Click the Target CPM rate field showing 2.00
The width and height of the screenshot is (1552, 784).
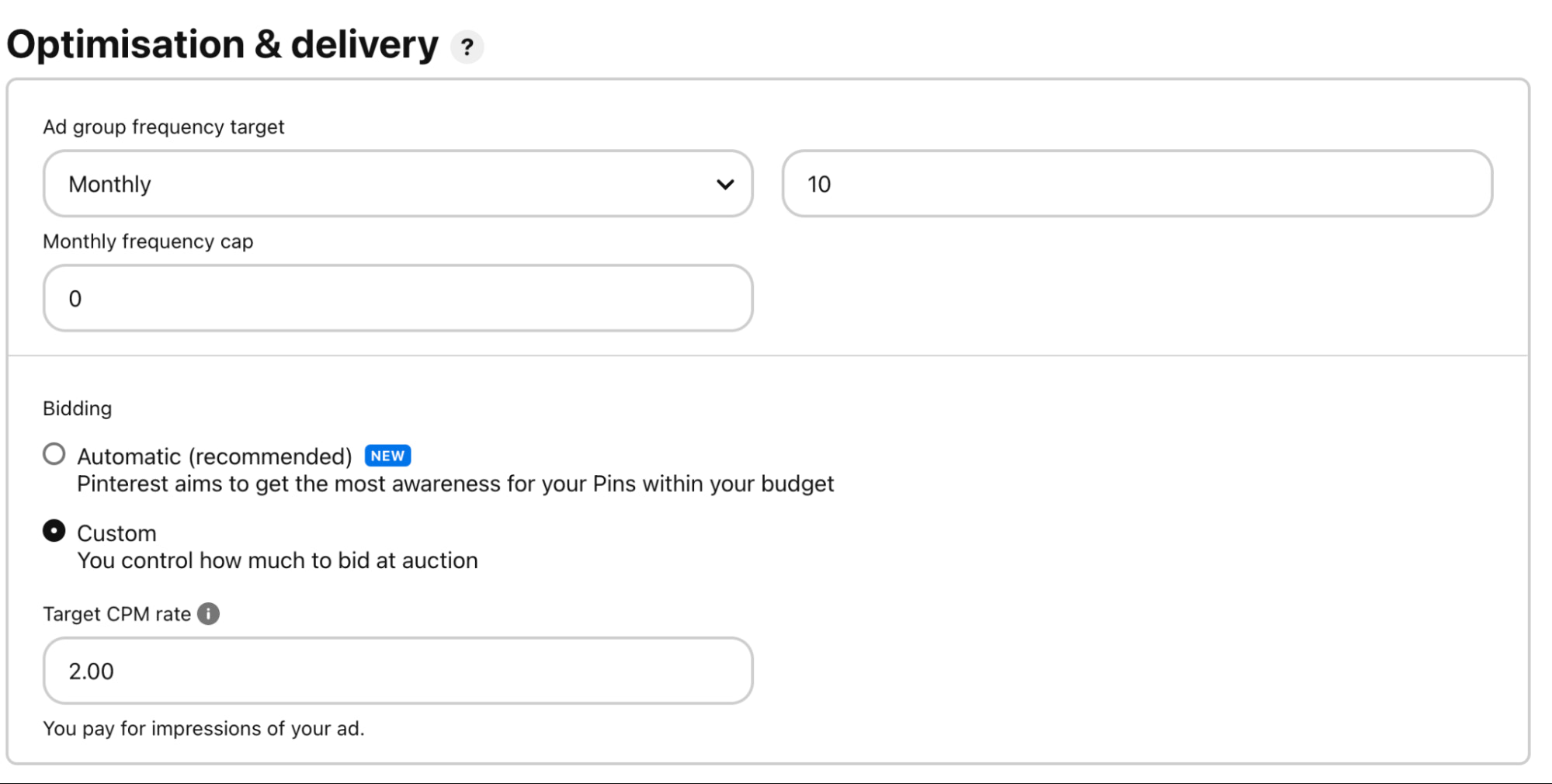tap(398, 671)
